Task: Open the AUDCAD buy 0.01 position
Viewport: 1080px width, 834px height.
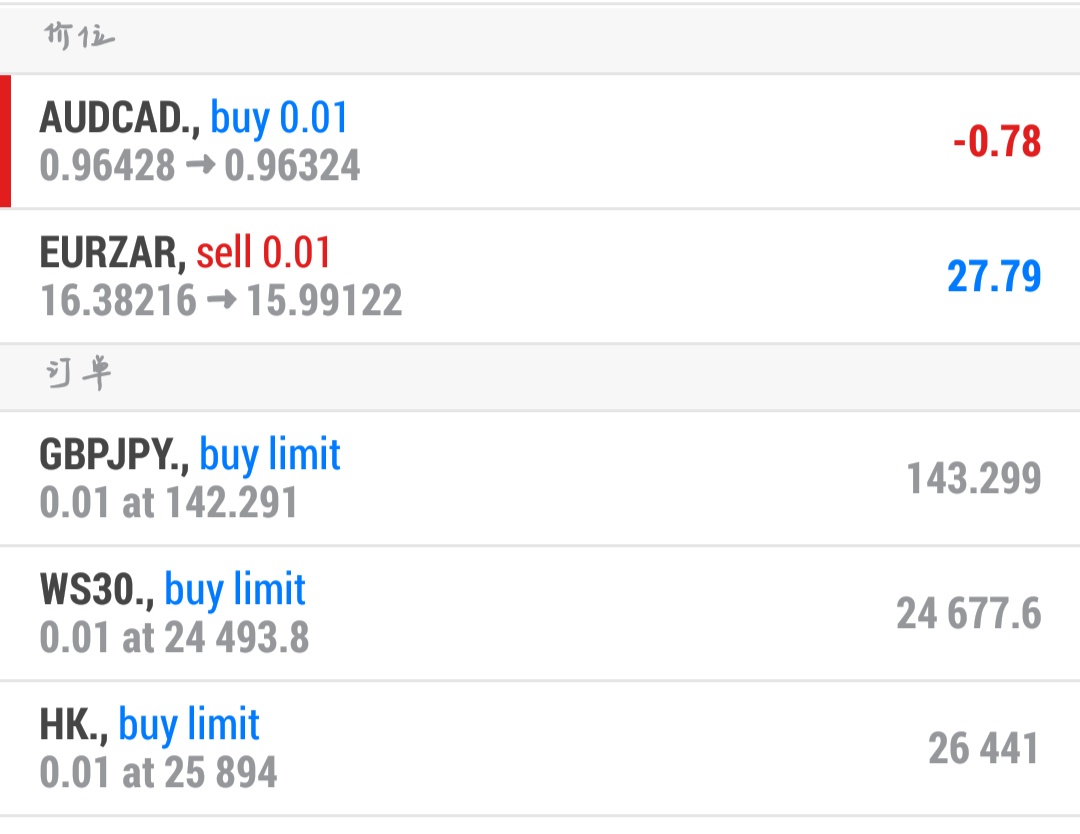Action: click(x=540, y=141)
